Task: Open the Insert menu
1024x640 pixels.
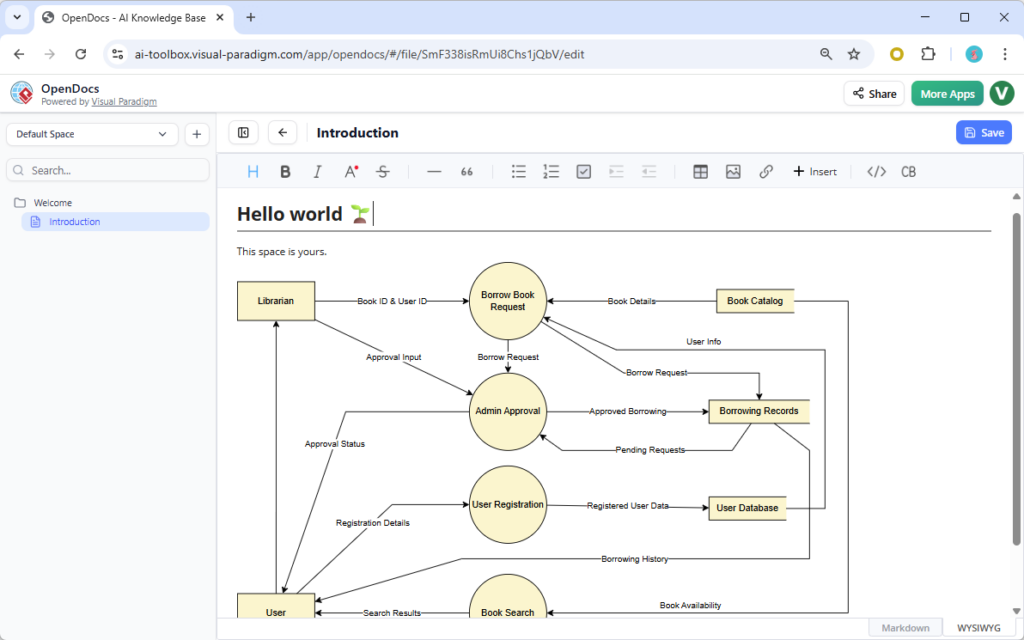Action: pos(815,171)
